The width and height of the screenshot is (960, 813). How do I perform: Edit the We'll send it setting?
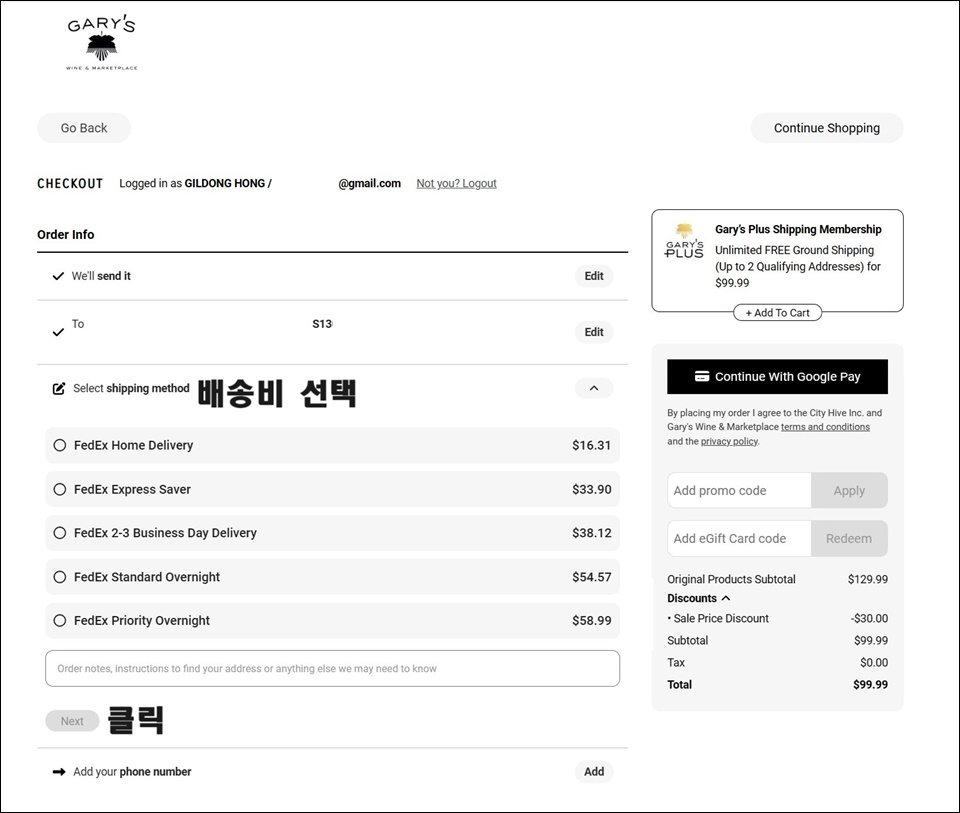(x=594, y=276)
